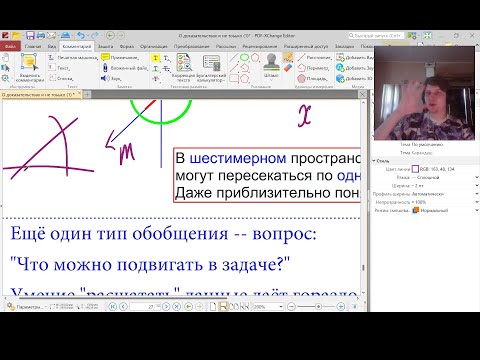
Task: Collapse the Style section in properties pane
Action: click(374, 161)
